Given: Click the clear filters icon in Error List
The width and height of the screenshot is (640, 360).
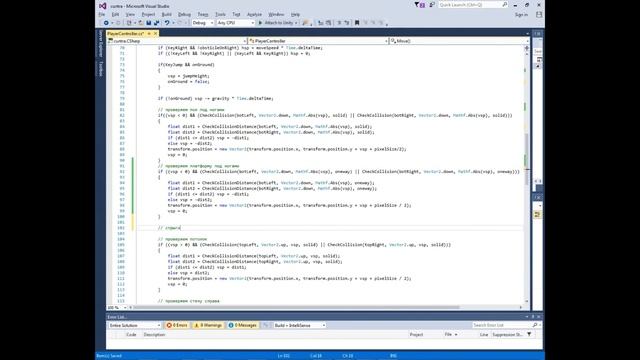Looking at the screenshot, I should pyautogui.click(x=265, y=325).
